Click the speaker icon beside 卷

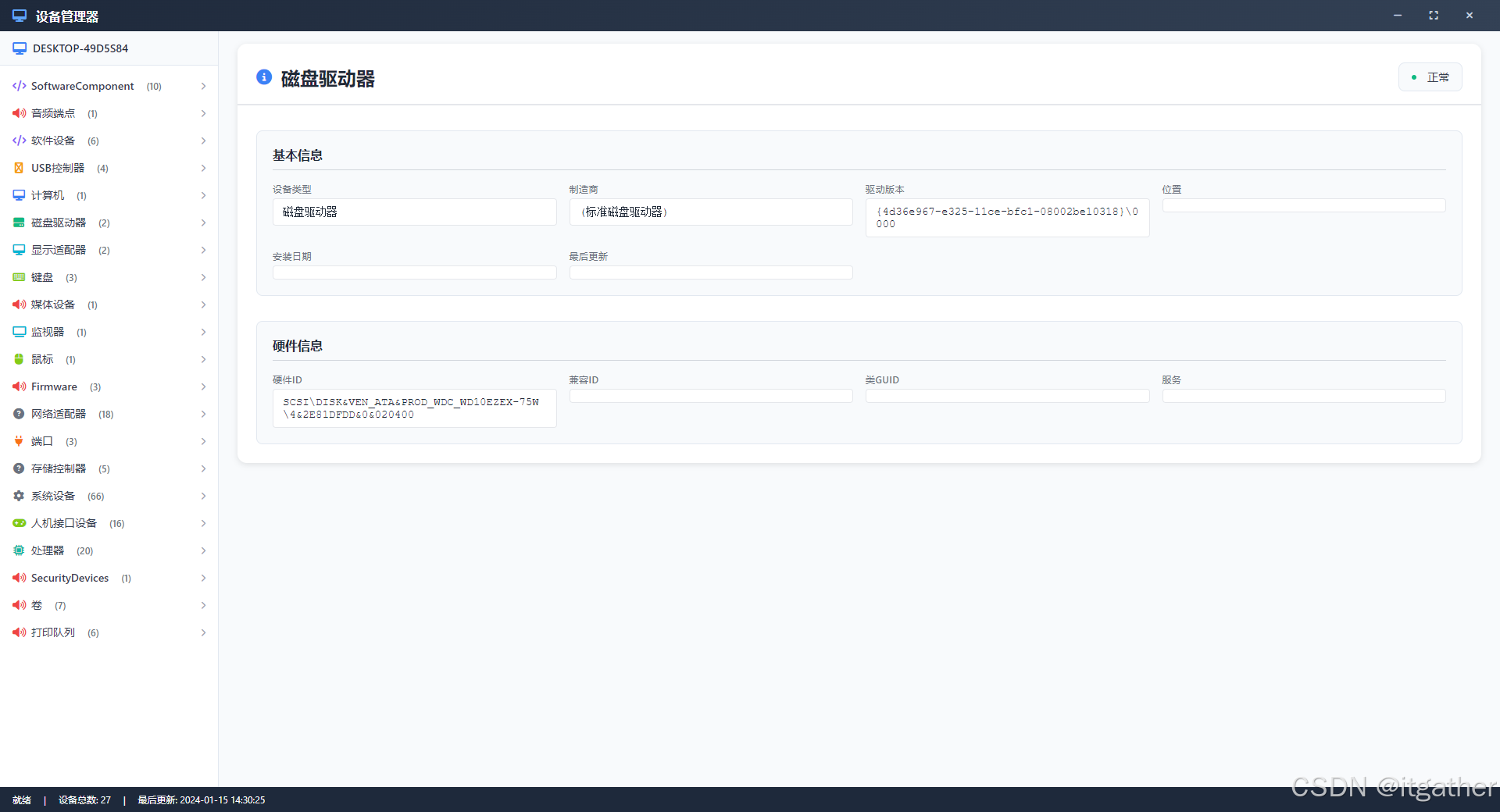click(19, 605)
